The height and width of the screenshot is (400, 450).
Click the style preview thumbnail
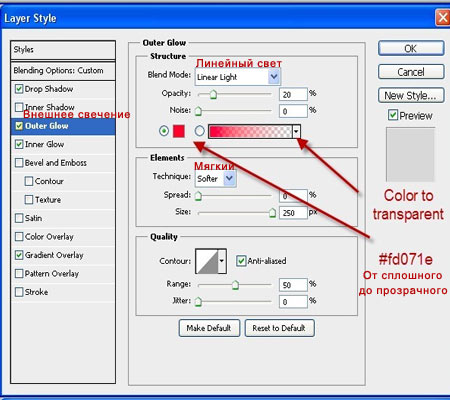click(x=410, y=154)
